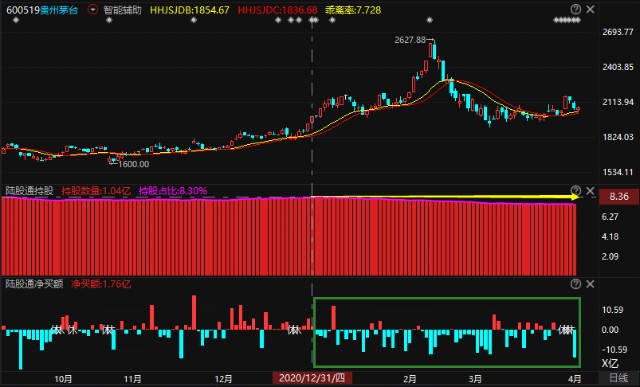Click the X亿 unit label
The image size is (640, 387).
click(x=610, y=363)
